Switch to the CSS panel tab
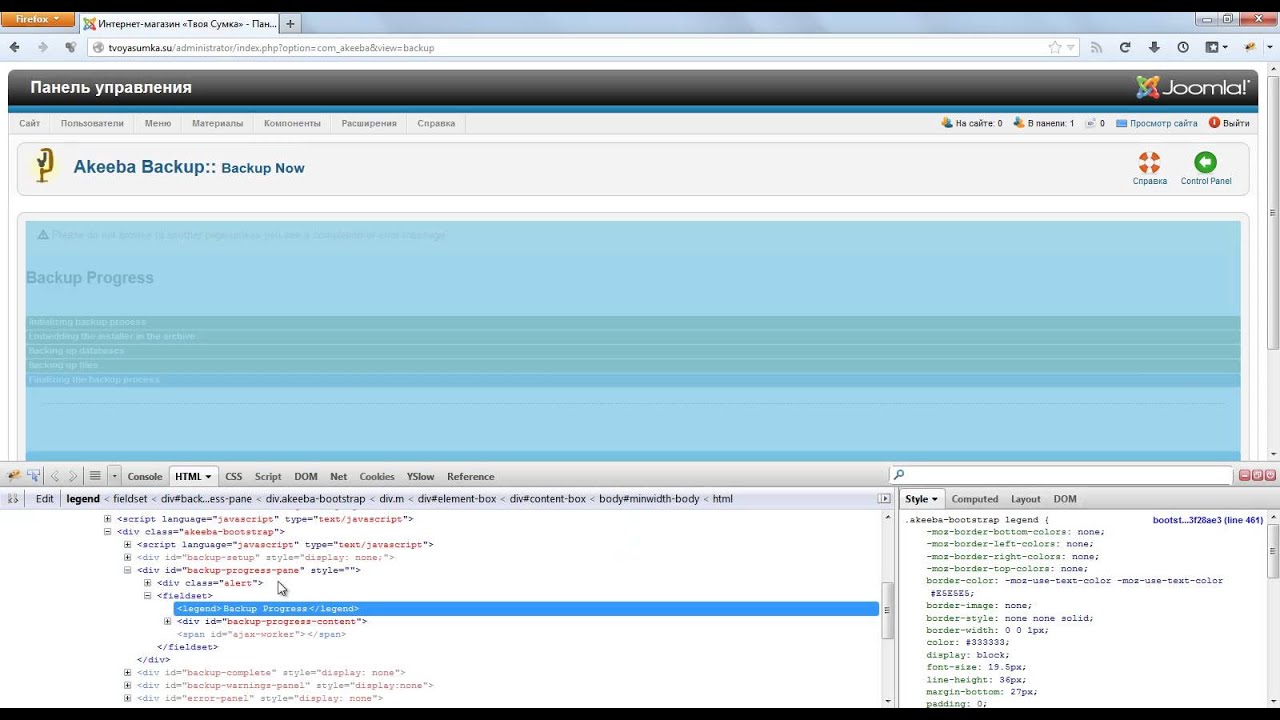This screenshot has height=720, width=1280. (x=234, y=476)
